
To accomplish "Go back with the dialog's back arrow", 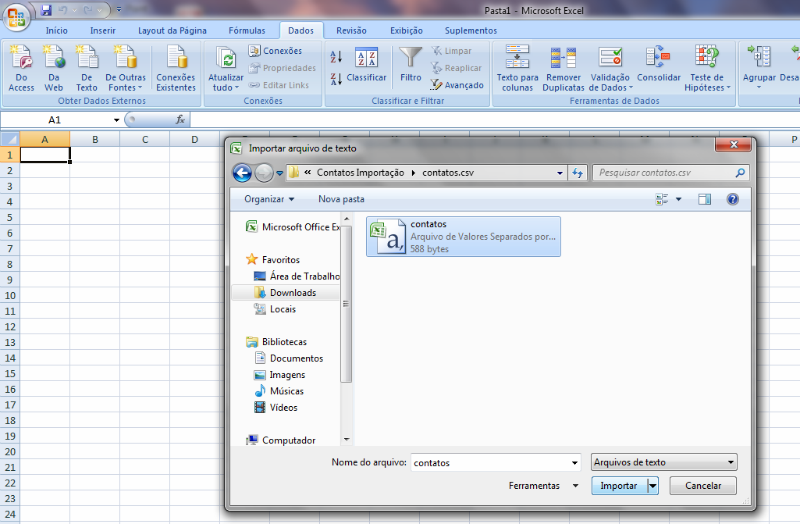I will click(x=242, y=173).
